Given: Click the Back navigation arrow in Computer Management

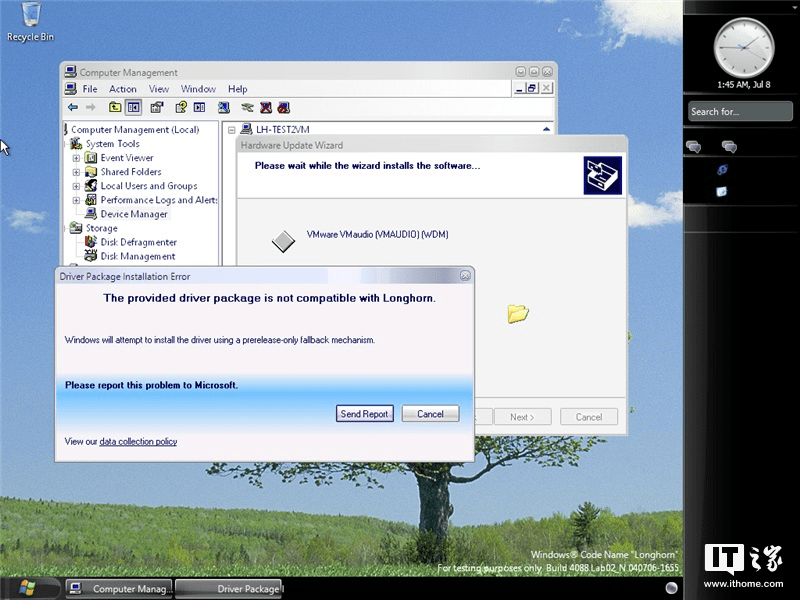Looking at the screenshot, I should [73, 107].
